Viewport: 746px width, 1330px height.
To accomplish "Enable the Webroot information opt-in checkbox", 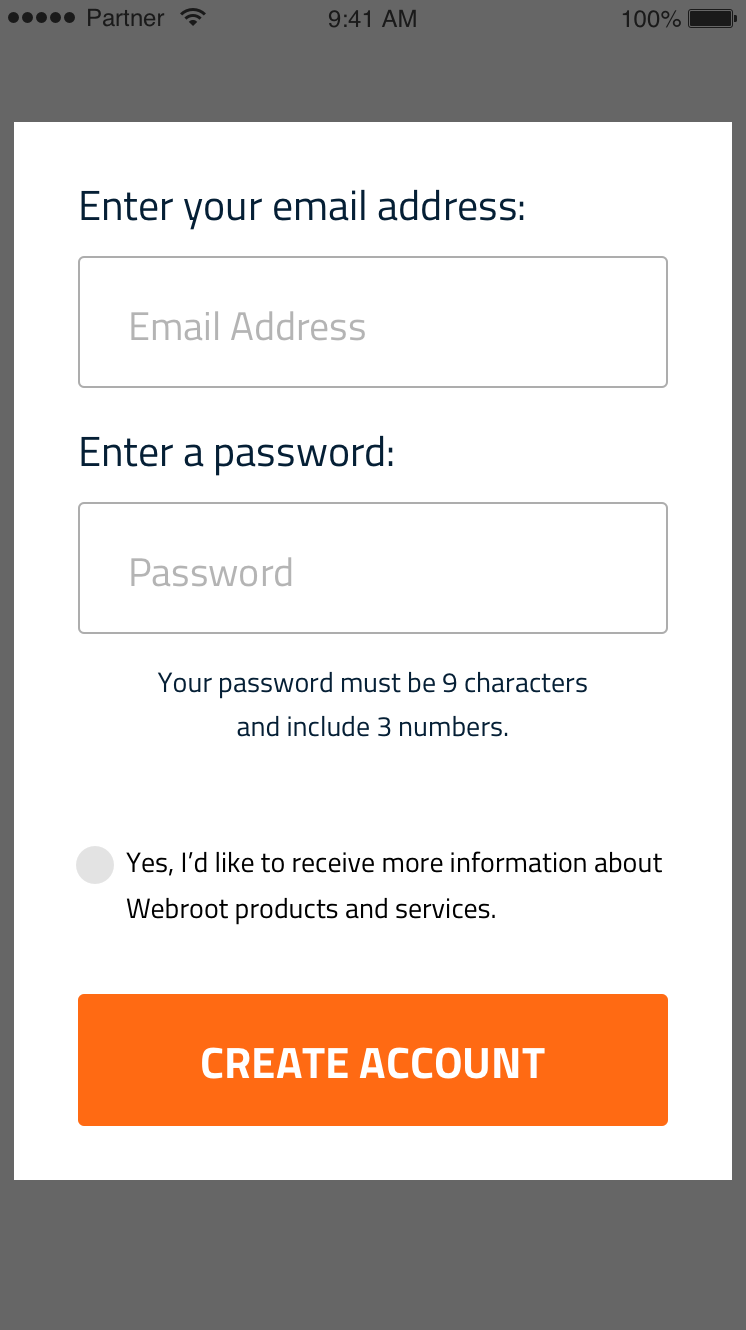I will pos(95,865).
